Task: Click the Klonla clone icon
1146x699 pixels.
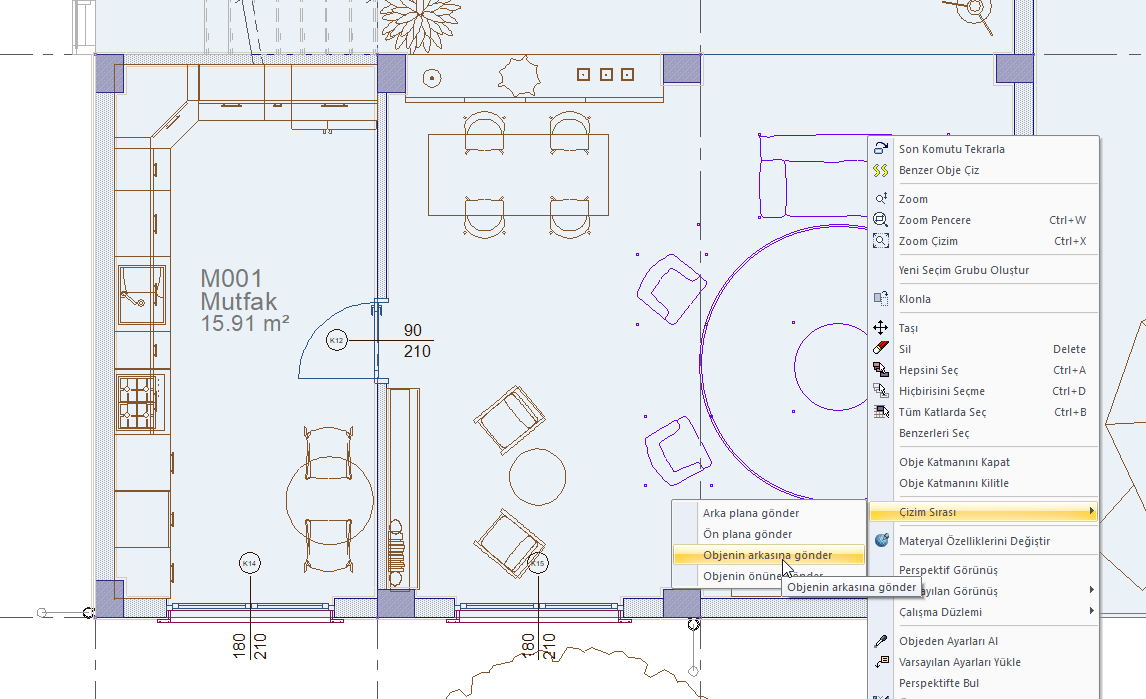Action: 881,299
